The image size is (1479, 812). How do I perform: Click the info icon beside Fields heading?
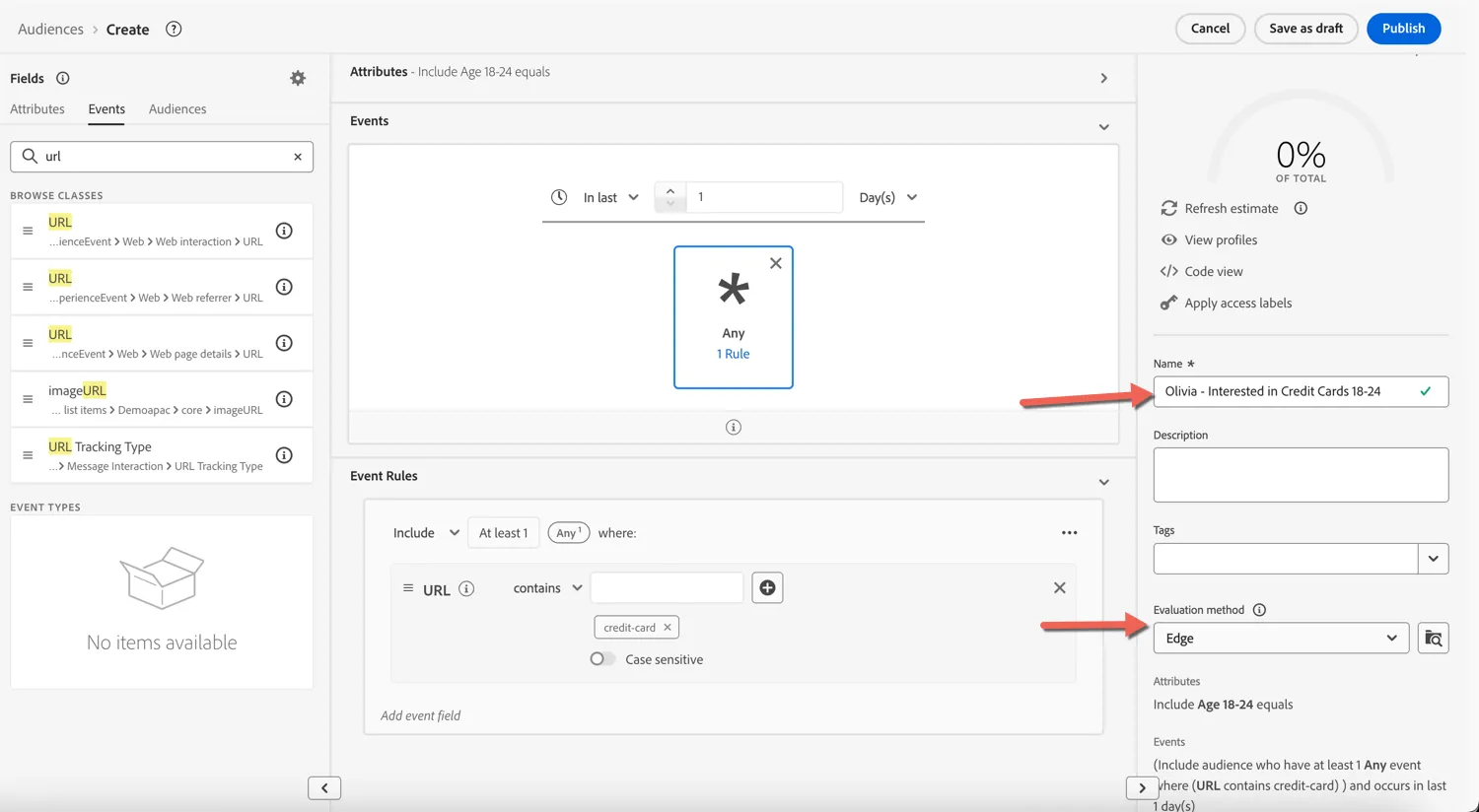point(63,78)
